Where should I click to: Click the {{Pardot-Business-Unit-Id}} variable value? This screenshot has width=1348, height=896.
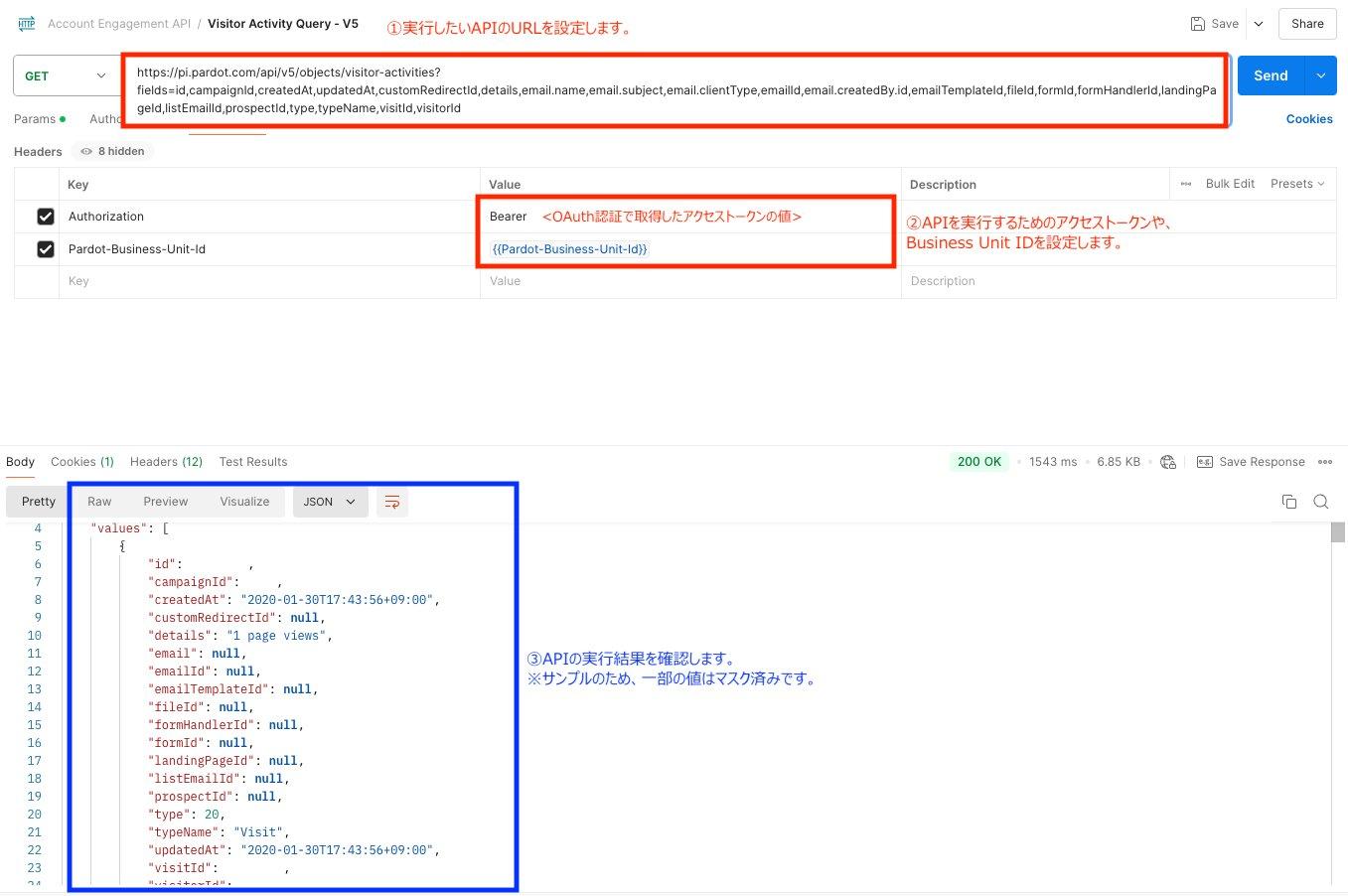click(570, 249)
